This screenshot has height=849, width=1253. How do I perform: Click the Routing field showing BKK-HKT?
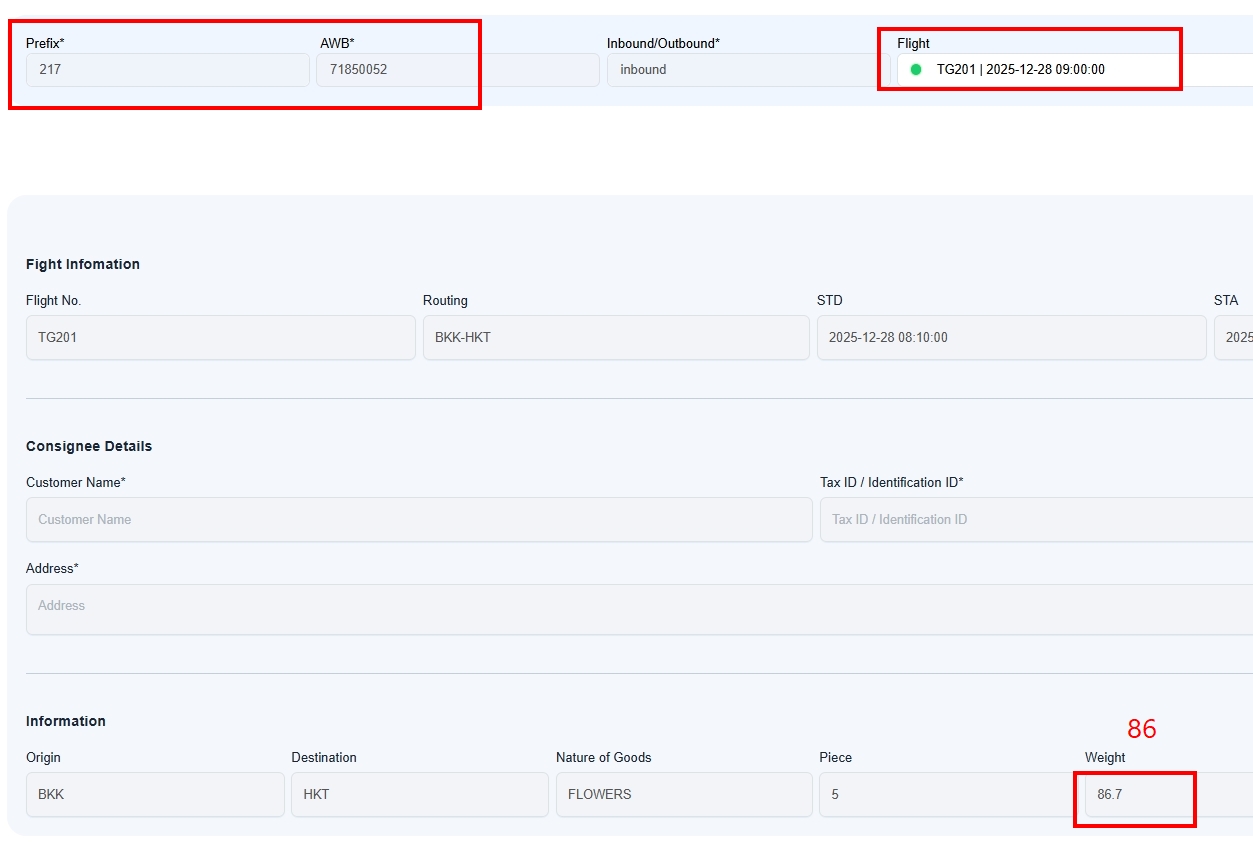click(x=615, y=338)
